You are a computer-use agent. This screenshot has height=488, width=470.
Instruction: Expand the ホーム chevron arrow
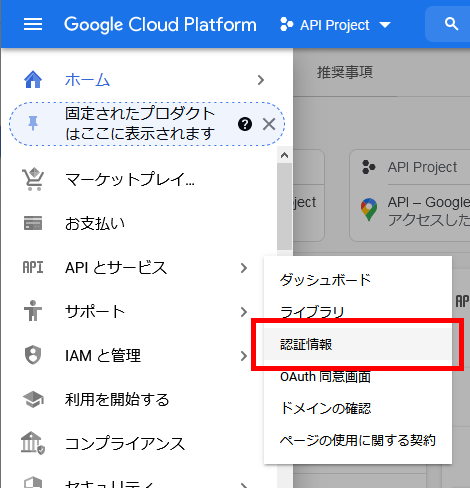pyautogui.click(x=261, y=80)
